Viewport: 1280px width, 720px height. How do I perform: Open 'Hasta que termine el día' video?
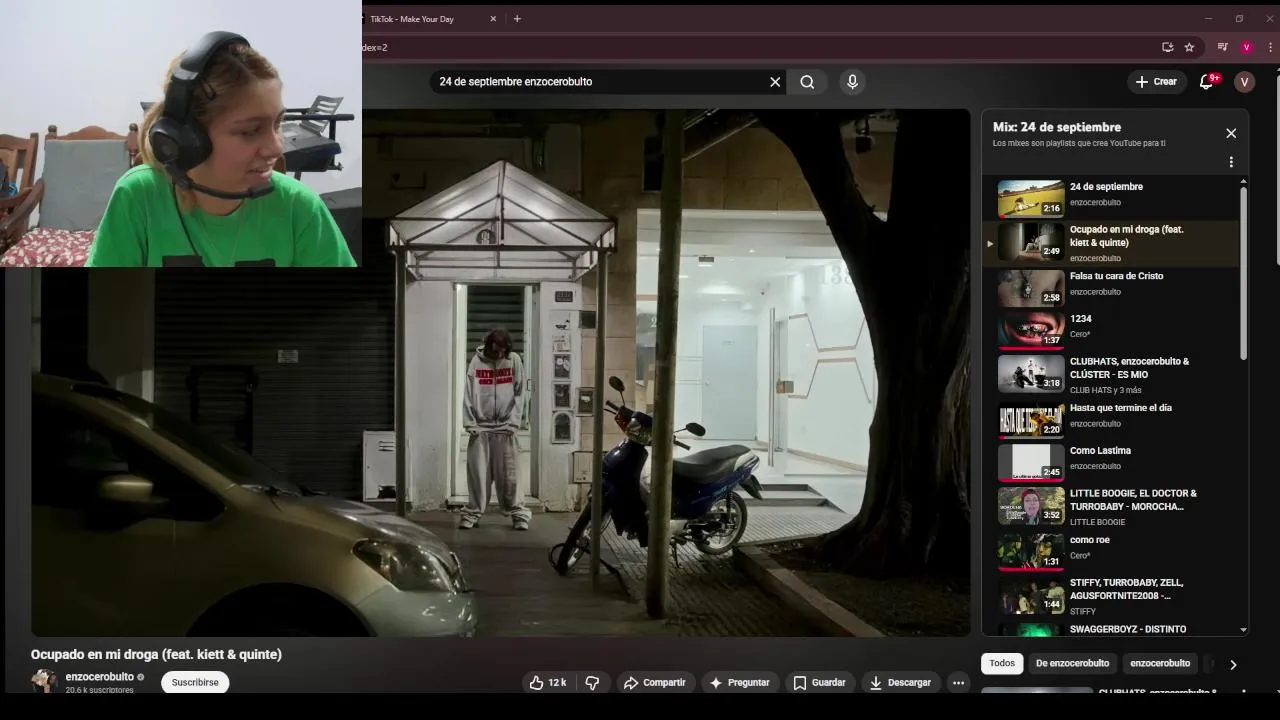click(1112, 419)
